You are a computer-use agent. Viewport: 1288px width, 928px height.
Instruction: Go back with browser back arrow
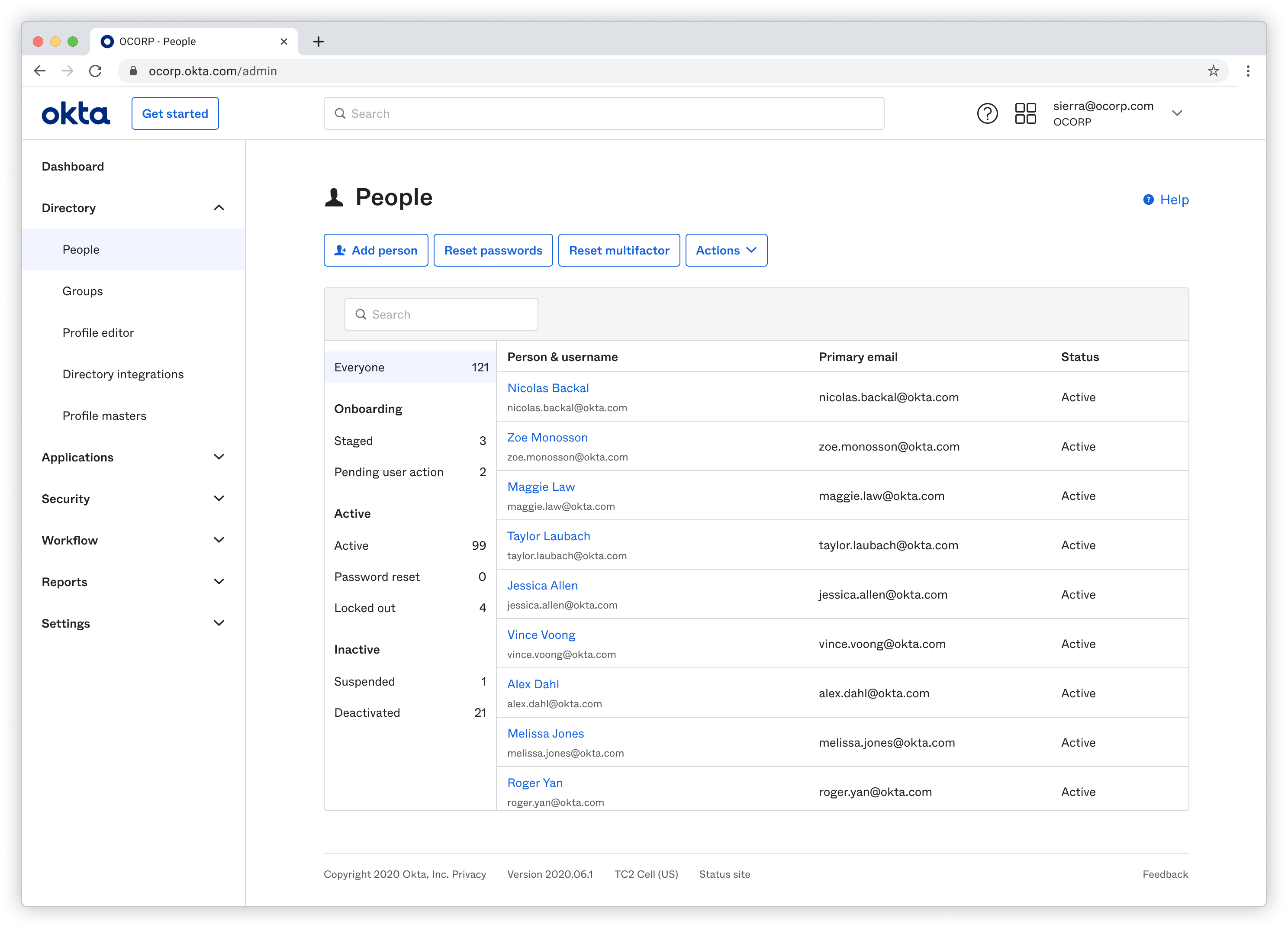[40, 71]
